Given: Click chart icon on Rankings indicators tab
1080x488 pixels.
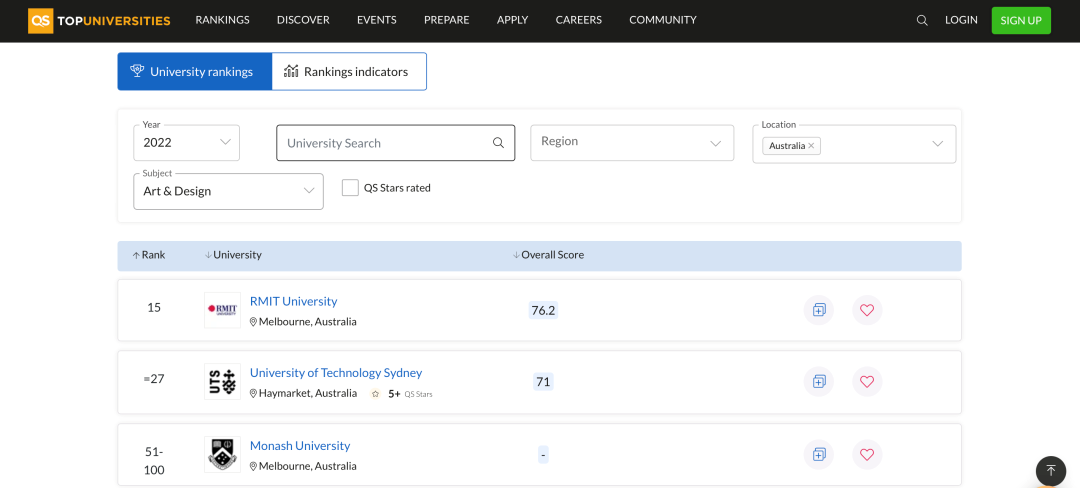Looking at the screenshot, I should 291,71.
